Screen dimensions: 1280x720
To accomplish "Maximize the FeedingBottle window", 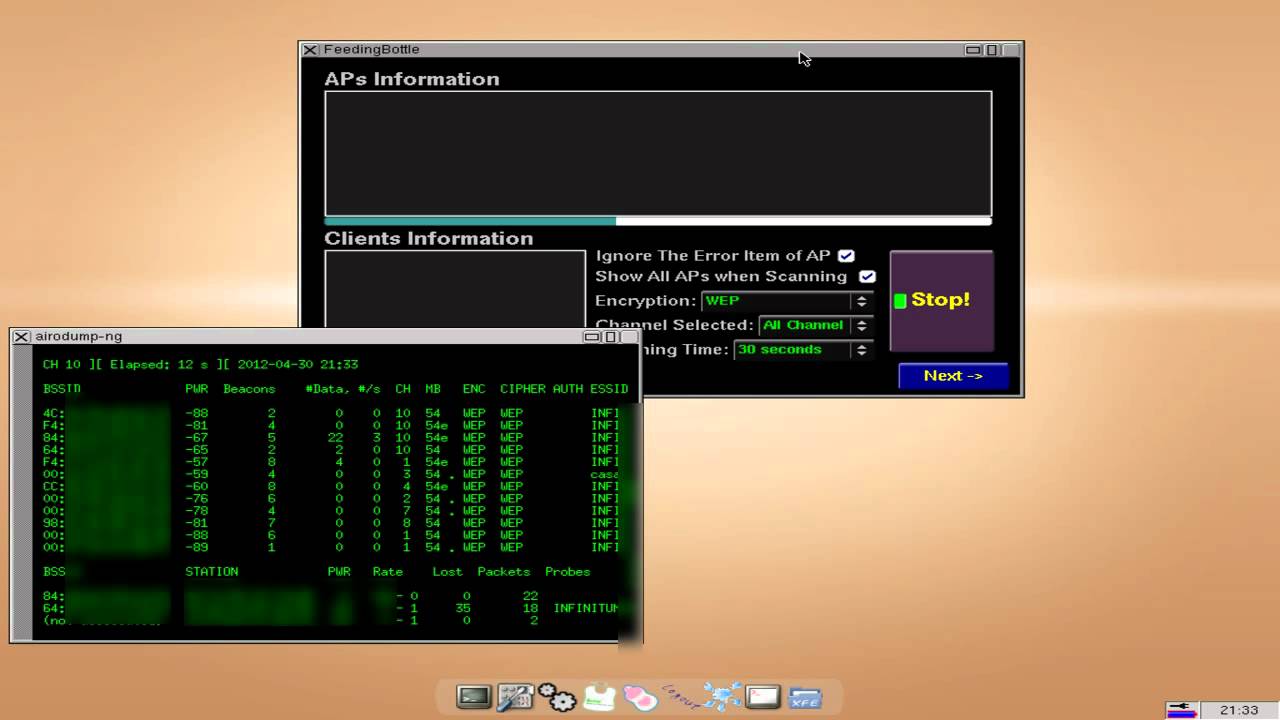I will (992, 50).
